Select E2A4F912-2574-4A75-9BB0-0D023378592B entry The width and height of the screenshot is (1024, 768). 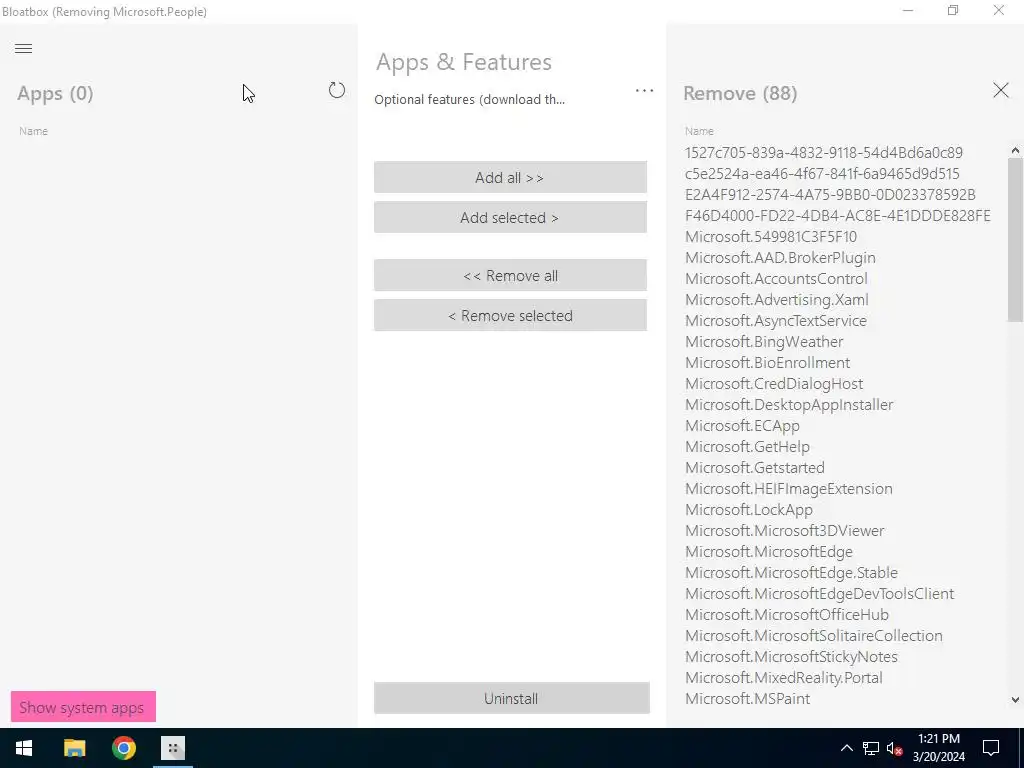click(830, 194)
